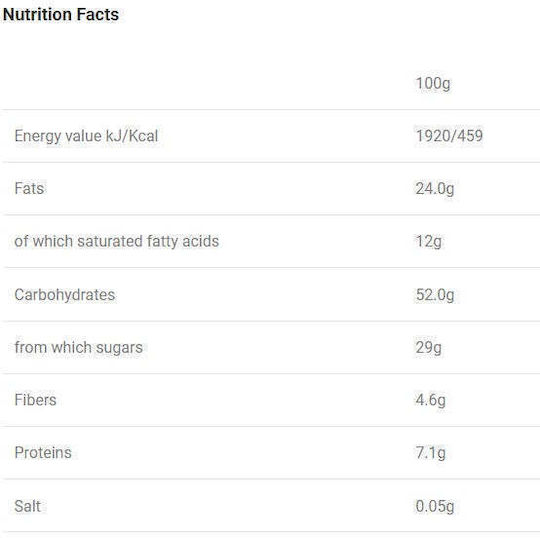Click the from which sugars label

click(x=79, y=348)
